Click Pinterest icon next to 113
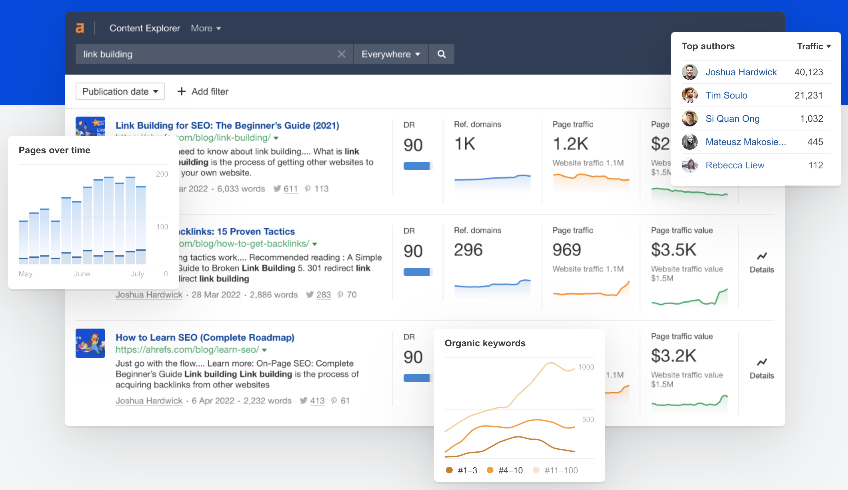 (x=308, y=189)
